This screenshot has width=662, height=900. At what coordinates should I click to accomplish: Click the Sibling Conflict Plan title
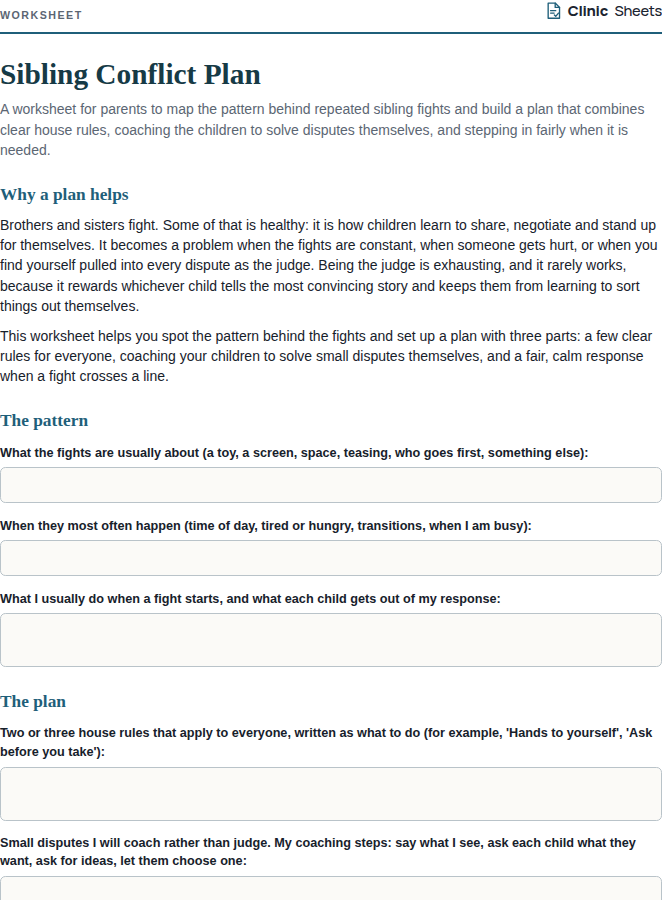(130, 75)
